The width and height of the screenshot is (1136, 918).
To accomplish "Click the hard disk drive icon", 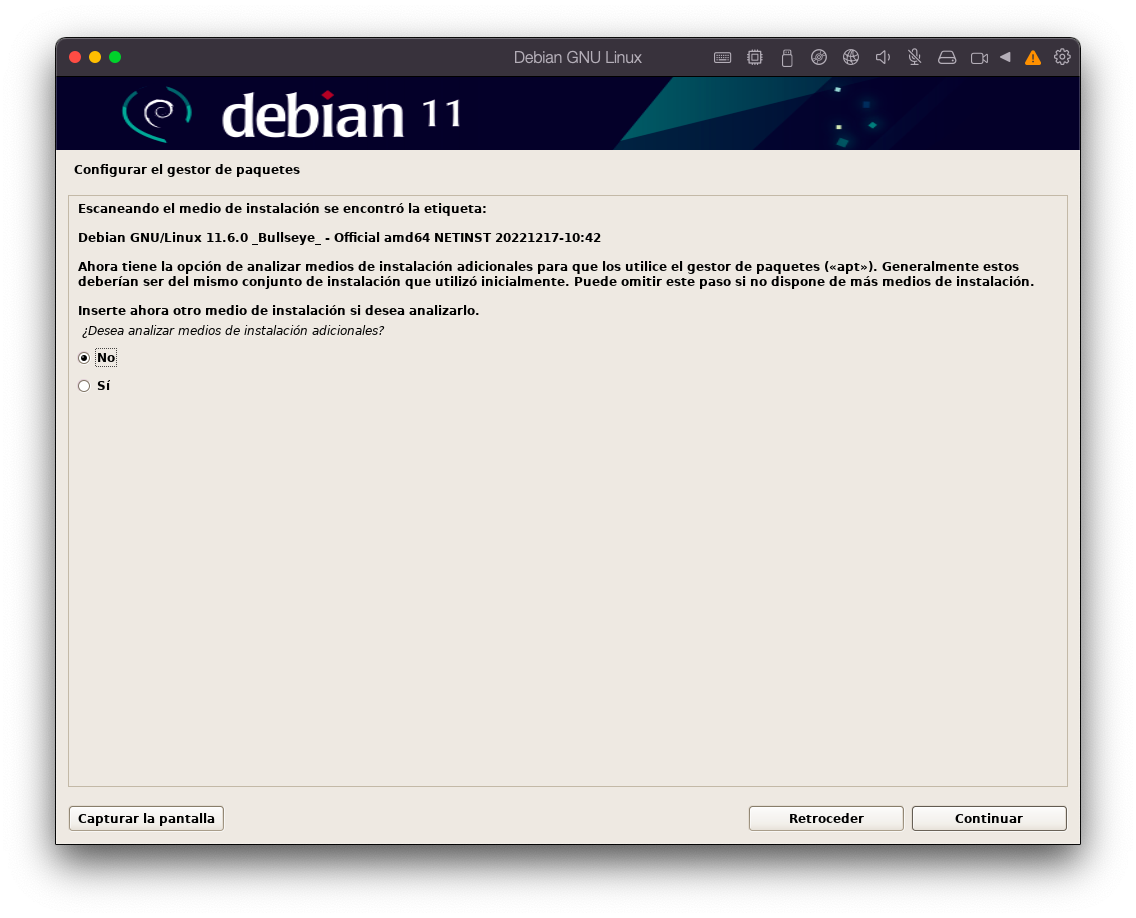I will [947, 58].
